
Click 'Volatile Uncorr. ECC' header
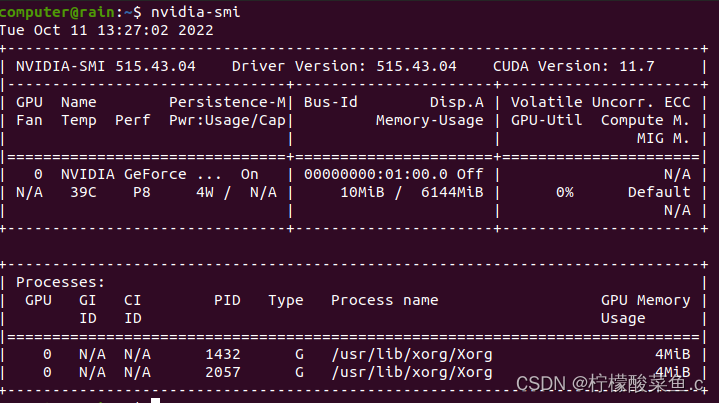(x=601, y=102)
